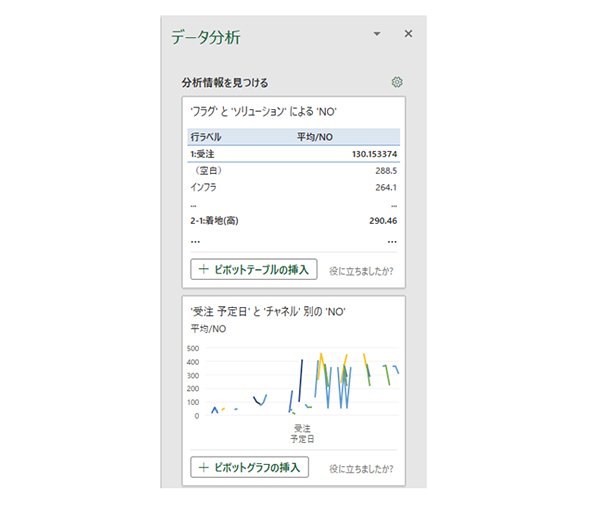590x506 pixels.
Task: Select the 行ラベル column header
Action: (x=206, y=137)
